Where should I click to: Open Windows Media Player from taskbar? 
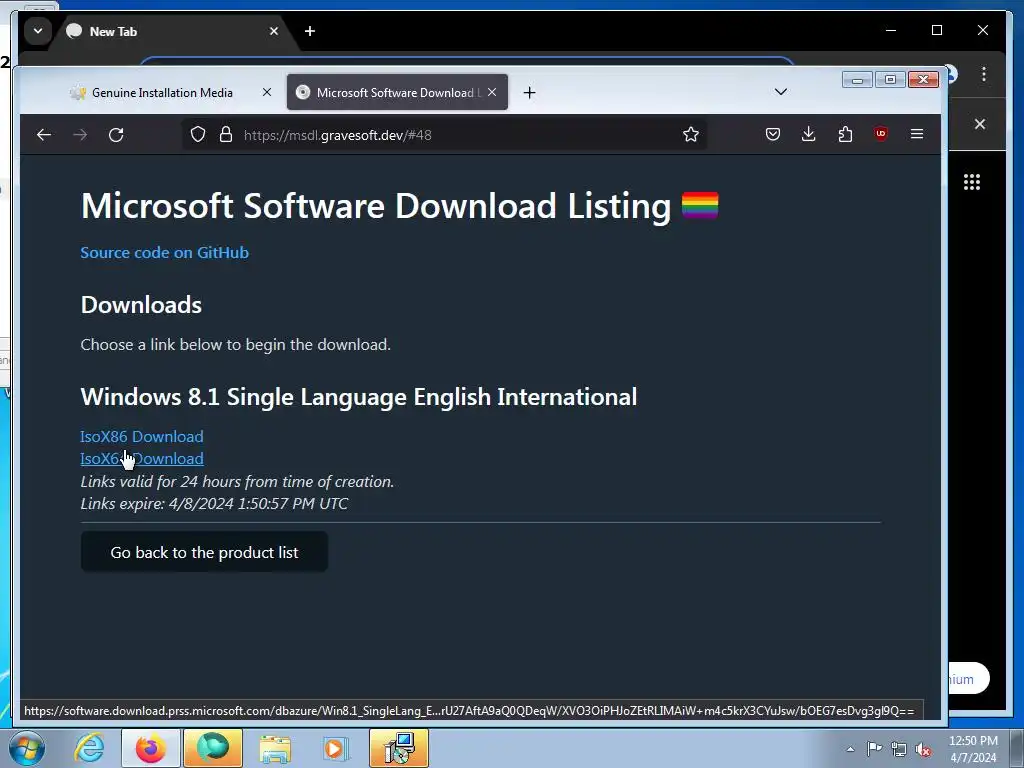[x=336, y=748]
